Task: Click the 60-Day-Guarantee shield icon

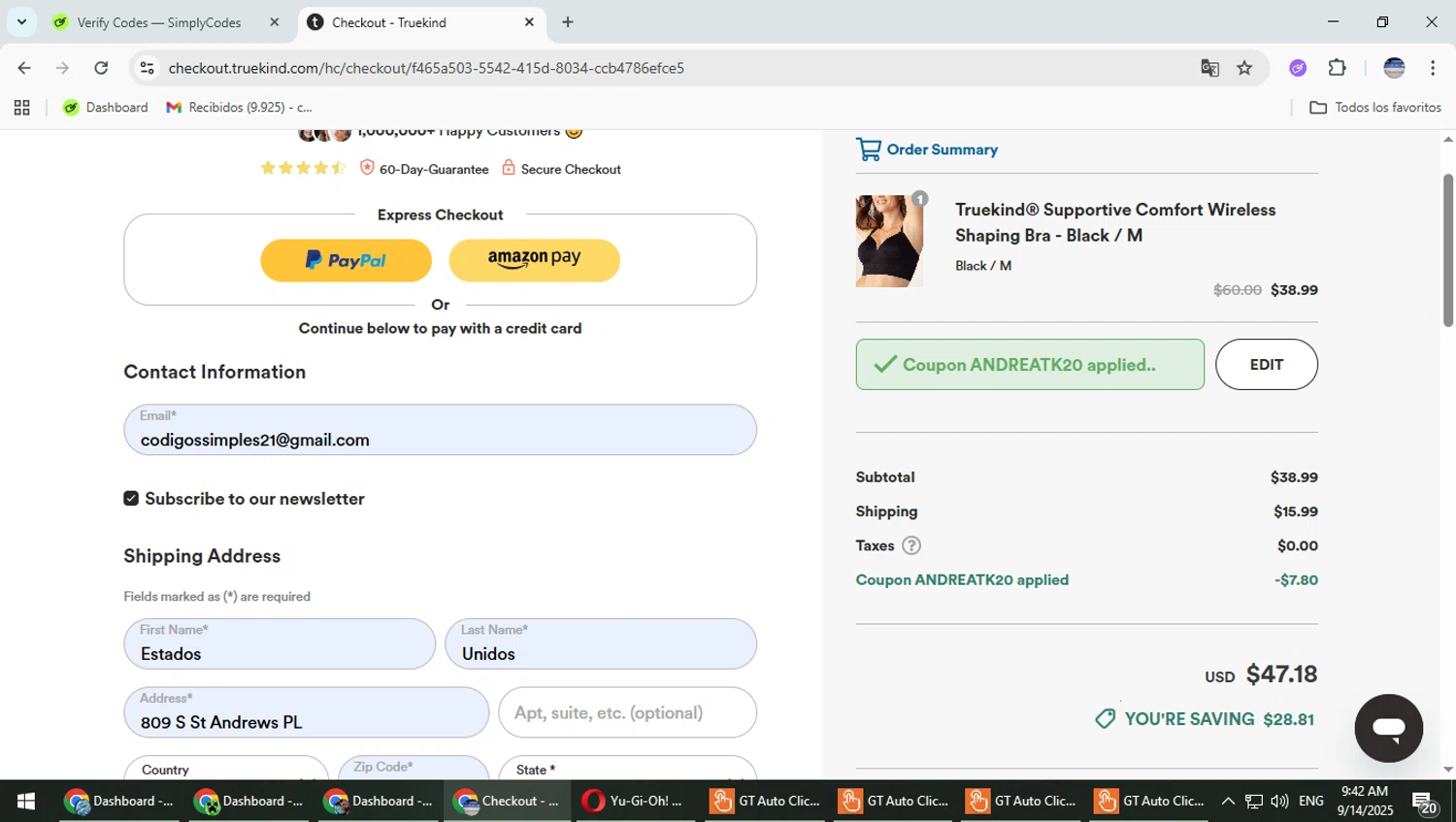Action: click(367, 168)
